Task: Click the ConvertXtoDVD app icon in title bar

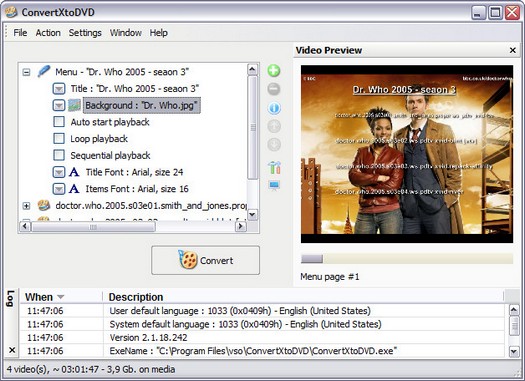Action: [x=11, y=12]
